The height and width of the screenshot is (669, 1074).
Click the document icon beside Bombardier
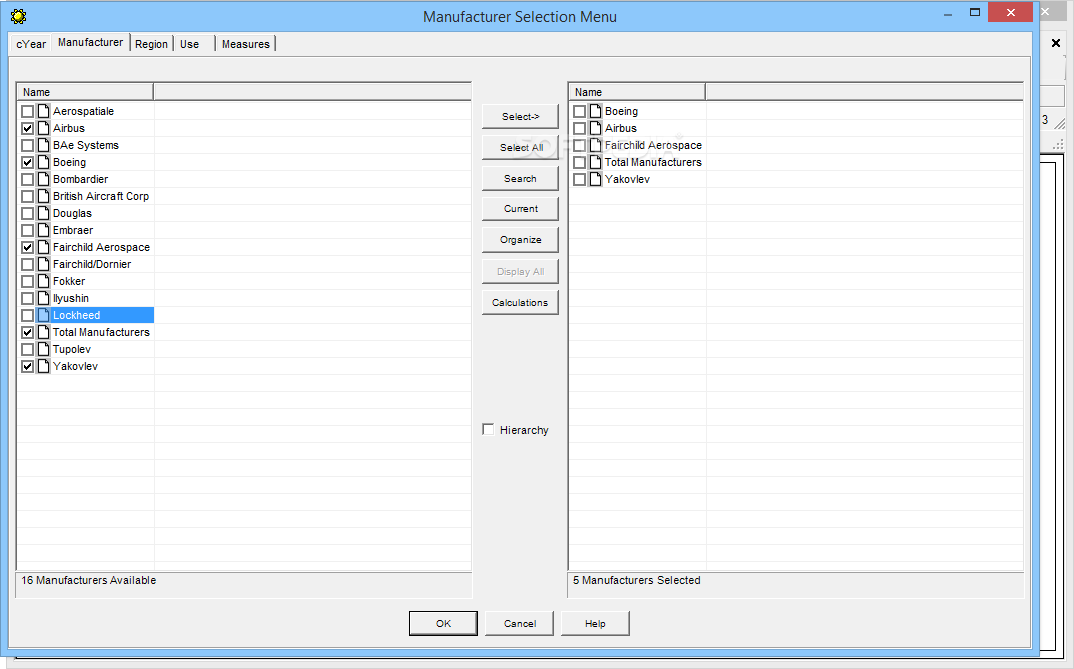(44, 179)
